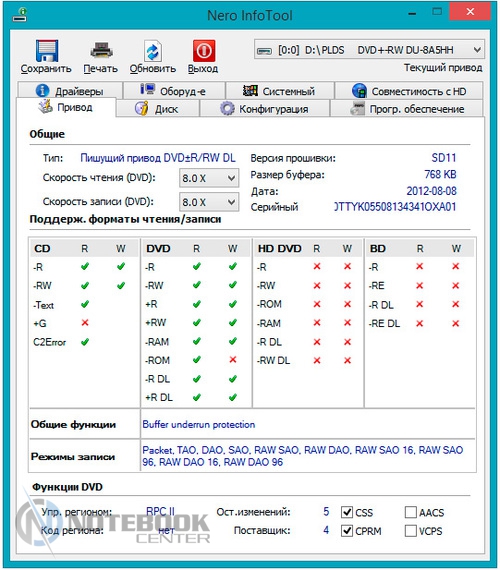Click the Драйверы info icon
500x570 pixels.
43,91
